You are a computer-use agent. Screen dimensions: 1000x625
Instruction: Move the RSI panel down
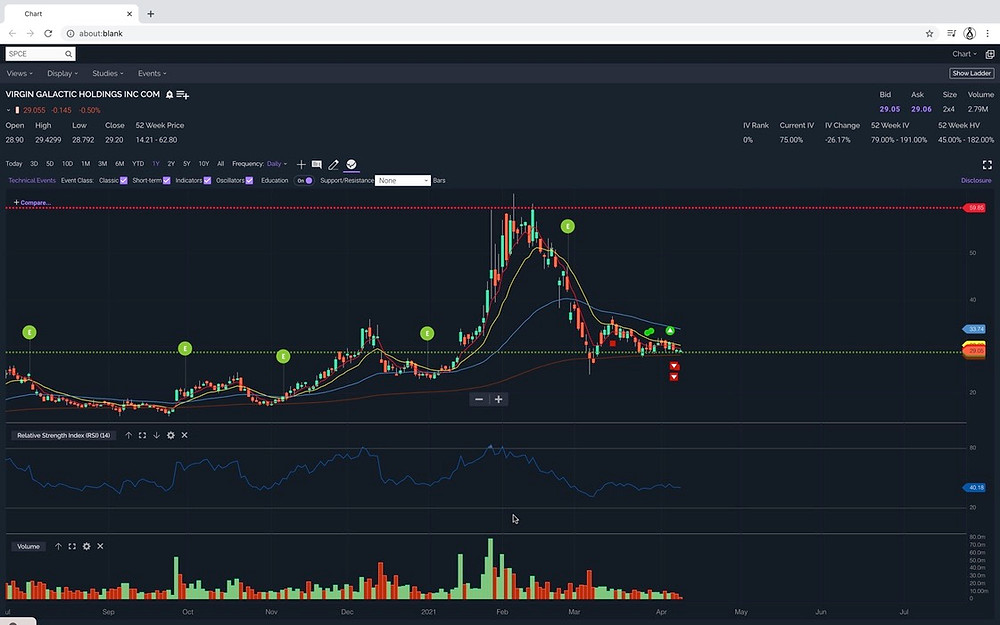156,435
